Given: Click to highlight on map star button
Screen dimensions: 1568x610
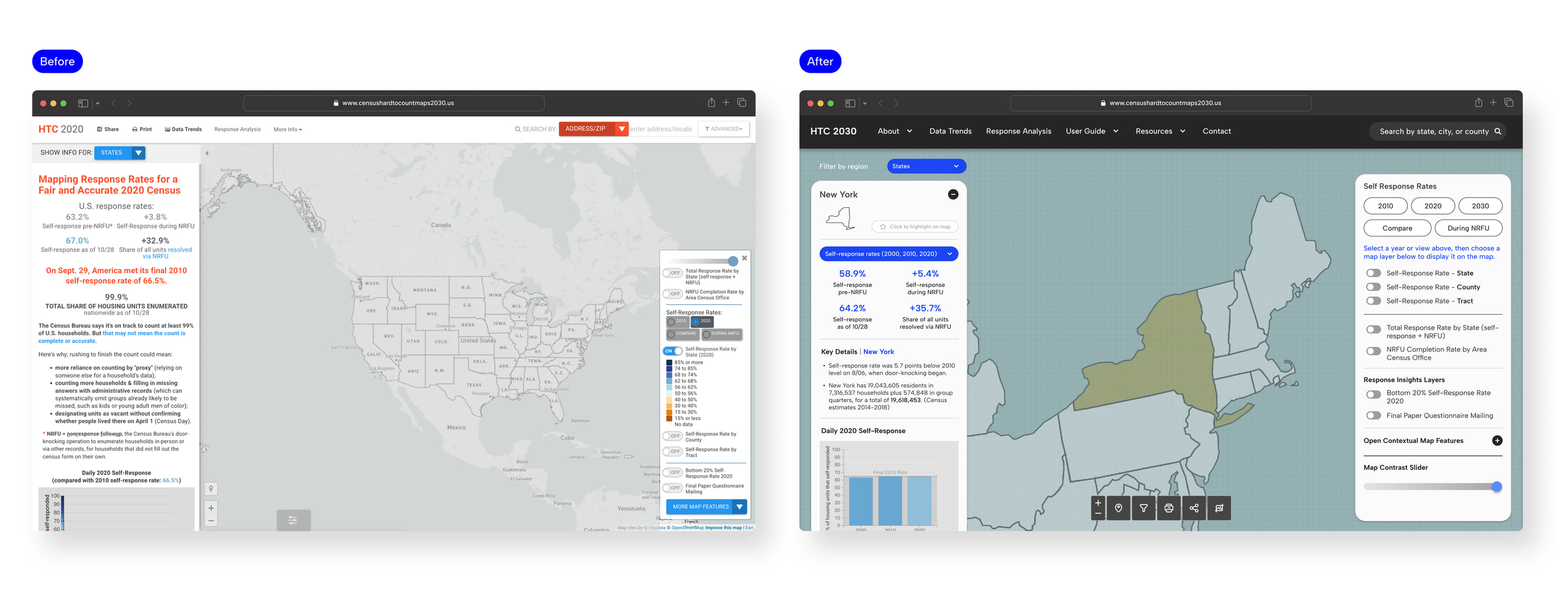Looking at the screenshot, I should pos(914,226).
